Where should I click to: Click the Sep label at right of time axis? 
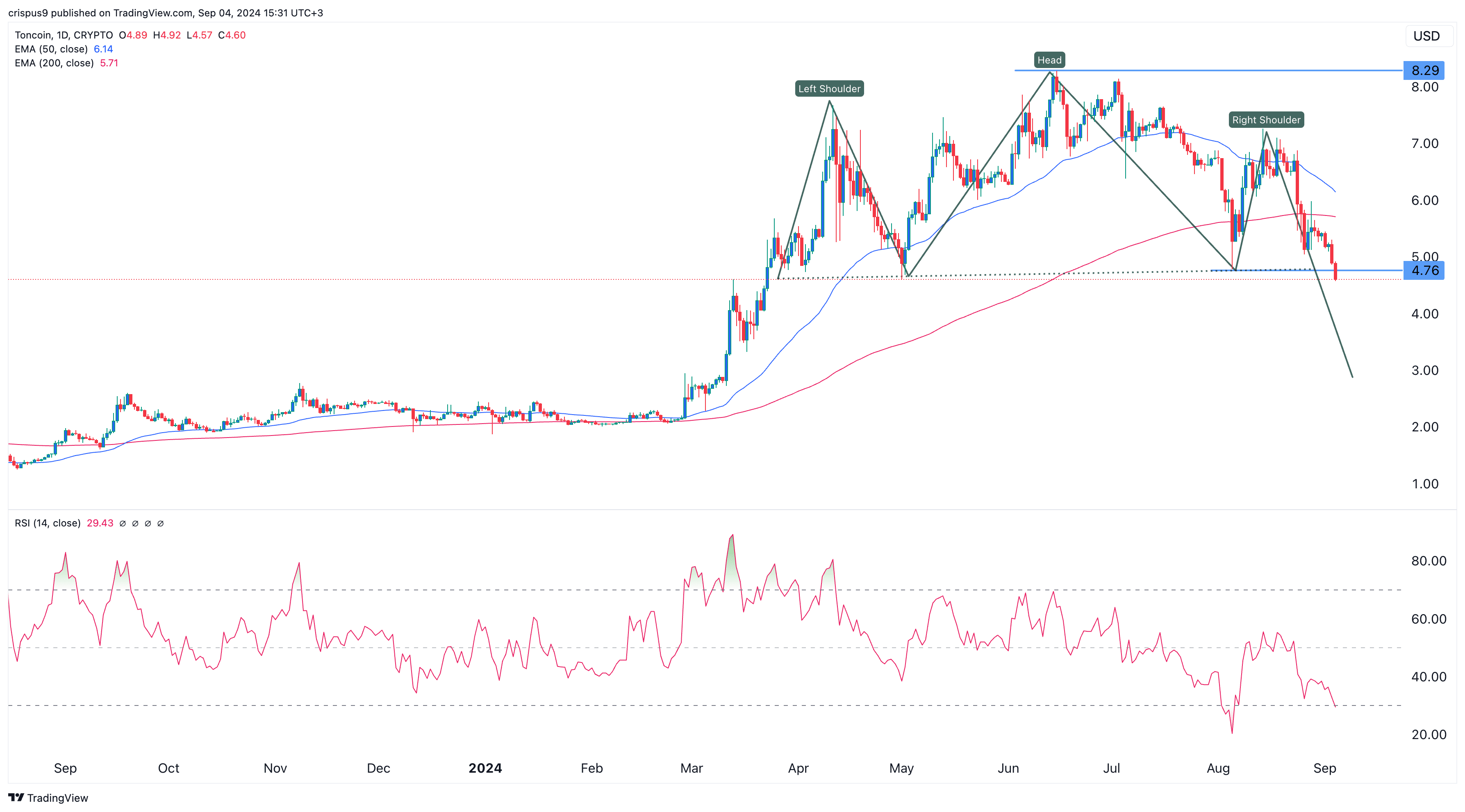tap(1324, 768)
